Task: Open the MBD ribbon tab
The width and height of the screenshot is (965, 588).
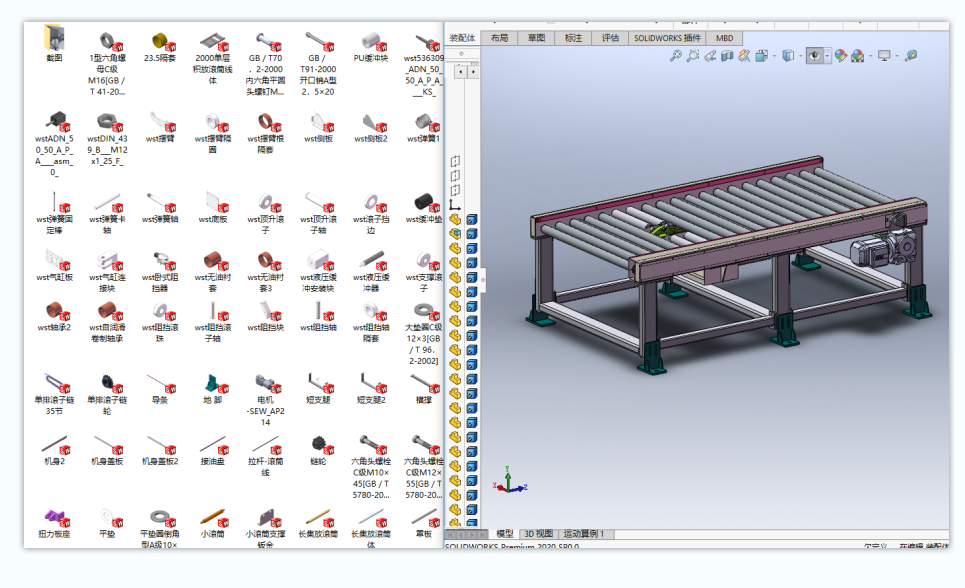Action: (x=724, y=38)
